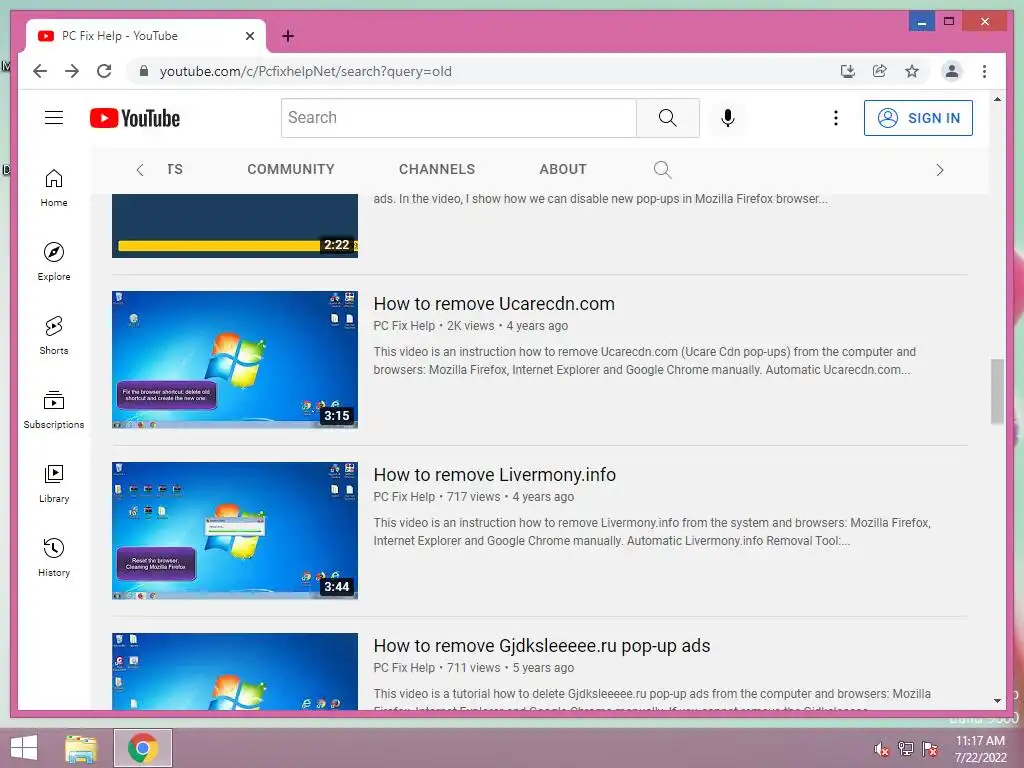Bookmark this page with the star

[912, 71]
